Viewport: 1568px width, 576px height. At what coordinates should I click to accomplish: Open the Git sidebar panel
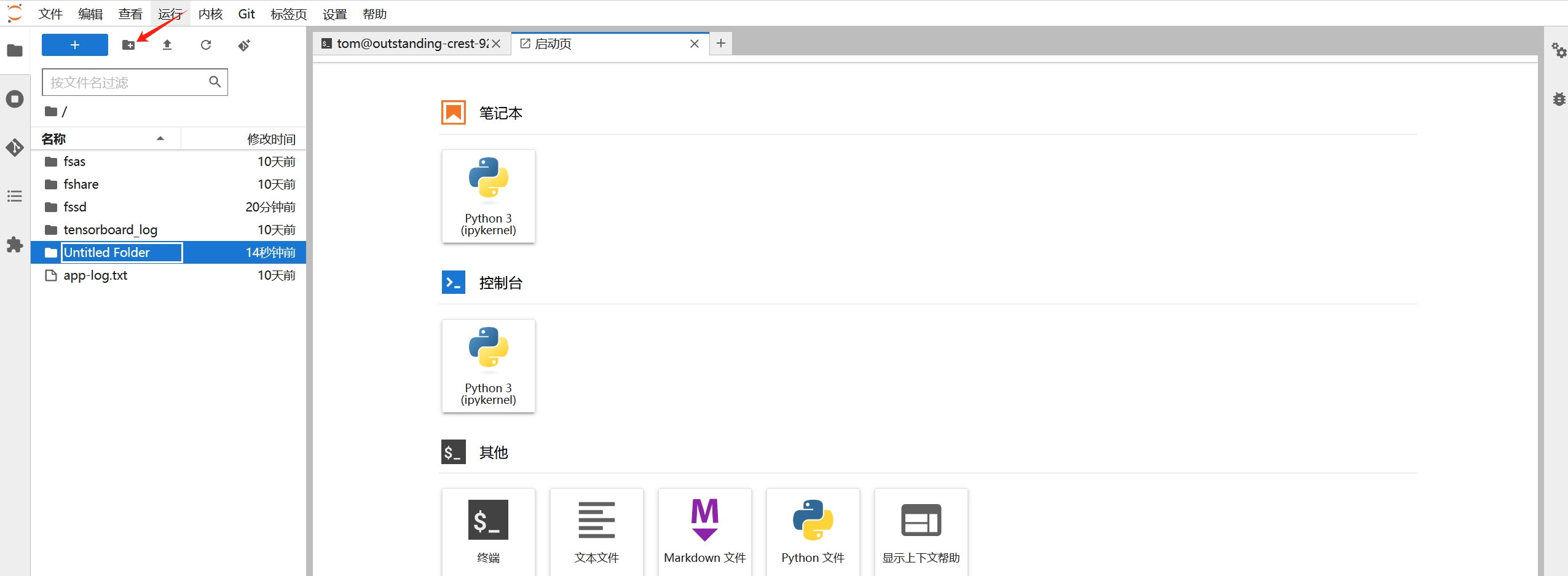tap(15, 148)
